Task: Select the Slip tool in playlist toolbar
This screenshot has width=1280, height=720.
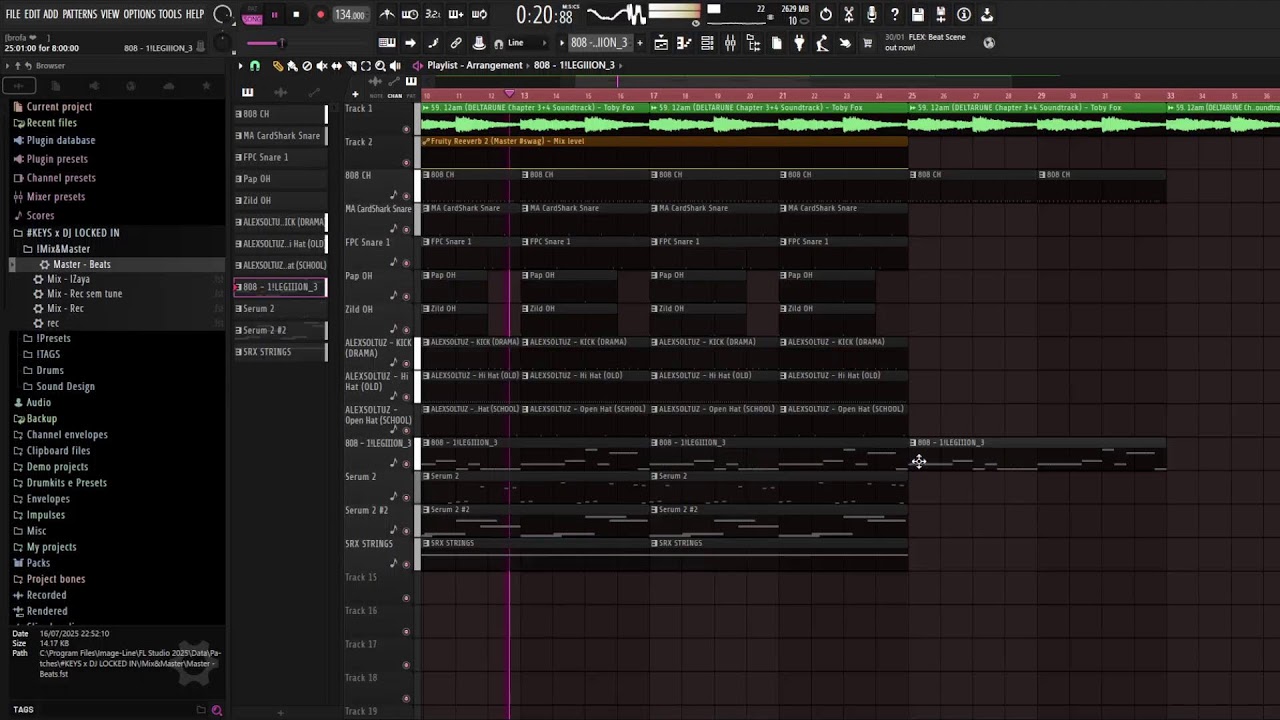Action: 336,66
